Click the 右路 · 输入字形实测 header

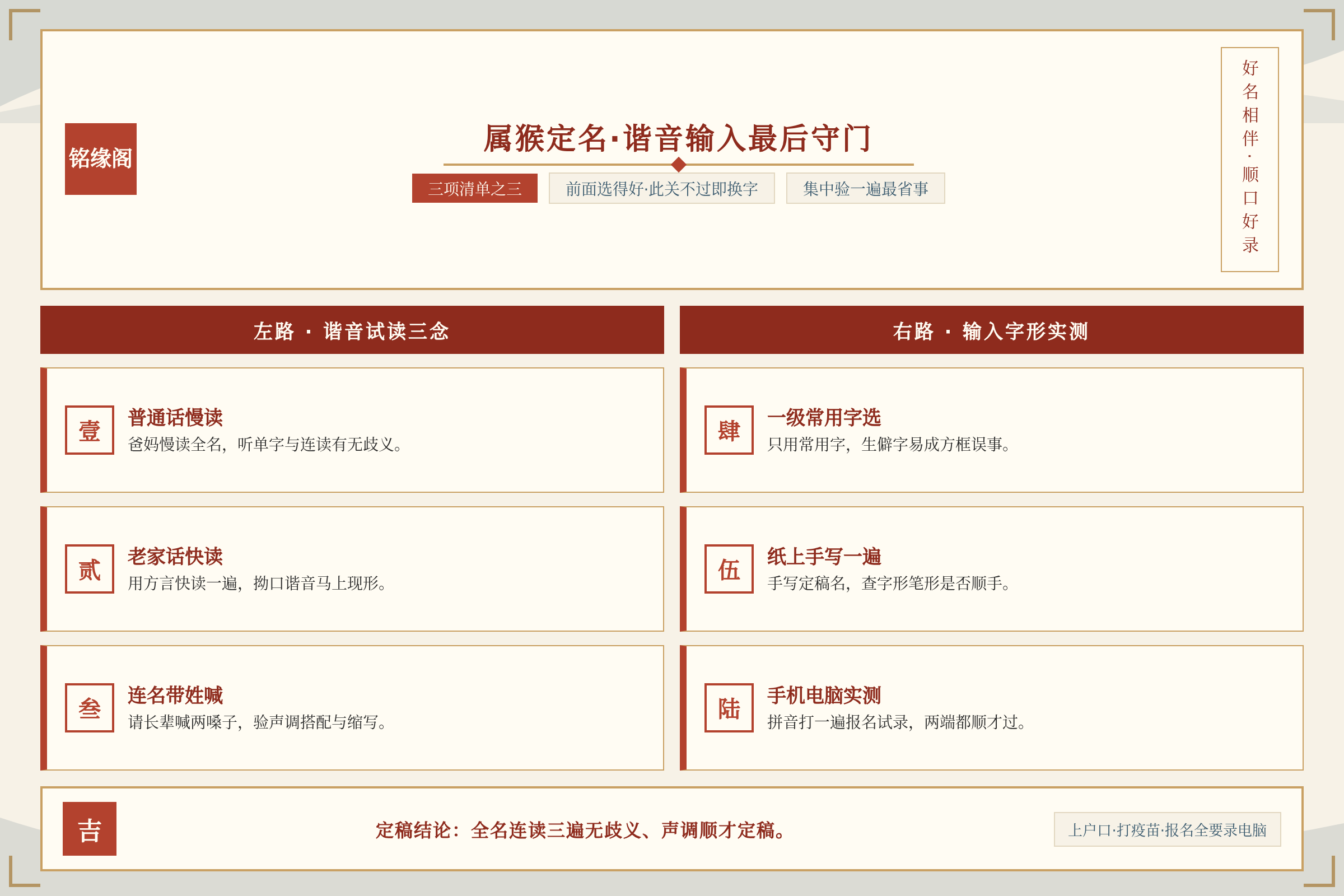point(991,330)
